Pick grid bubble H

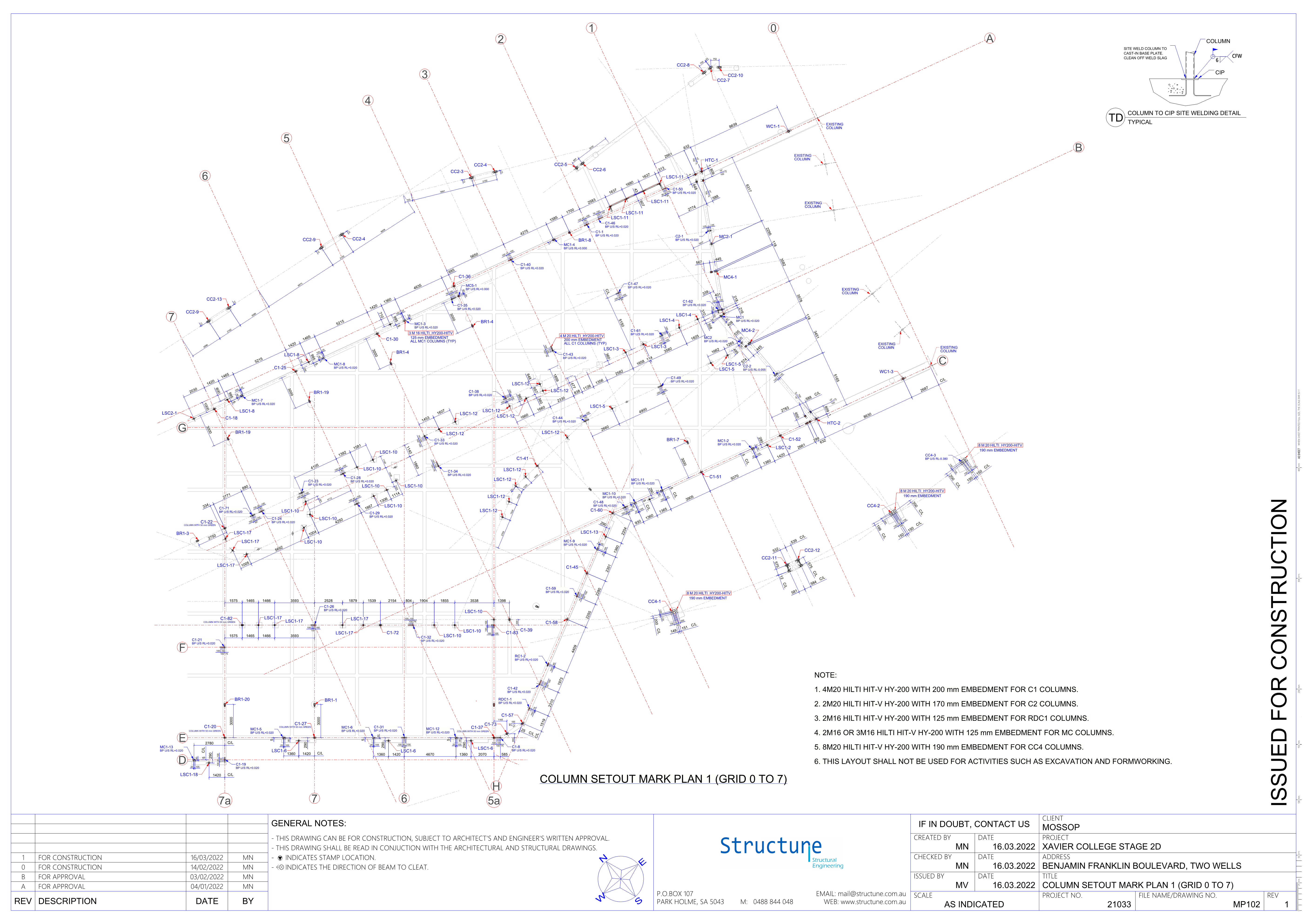click(x=496, y=786)
